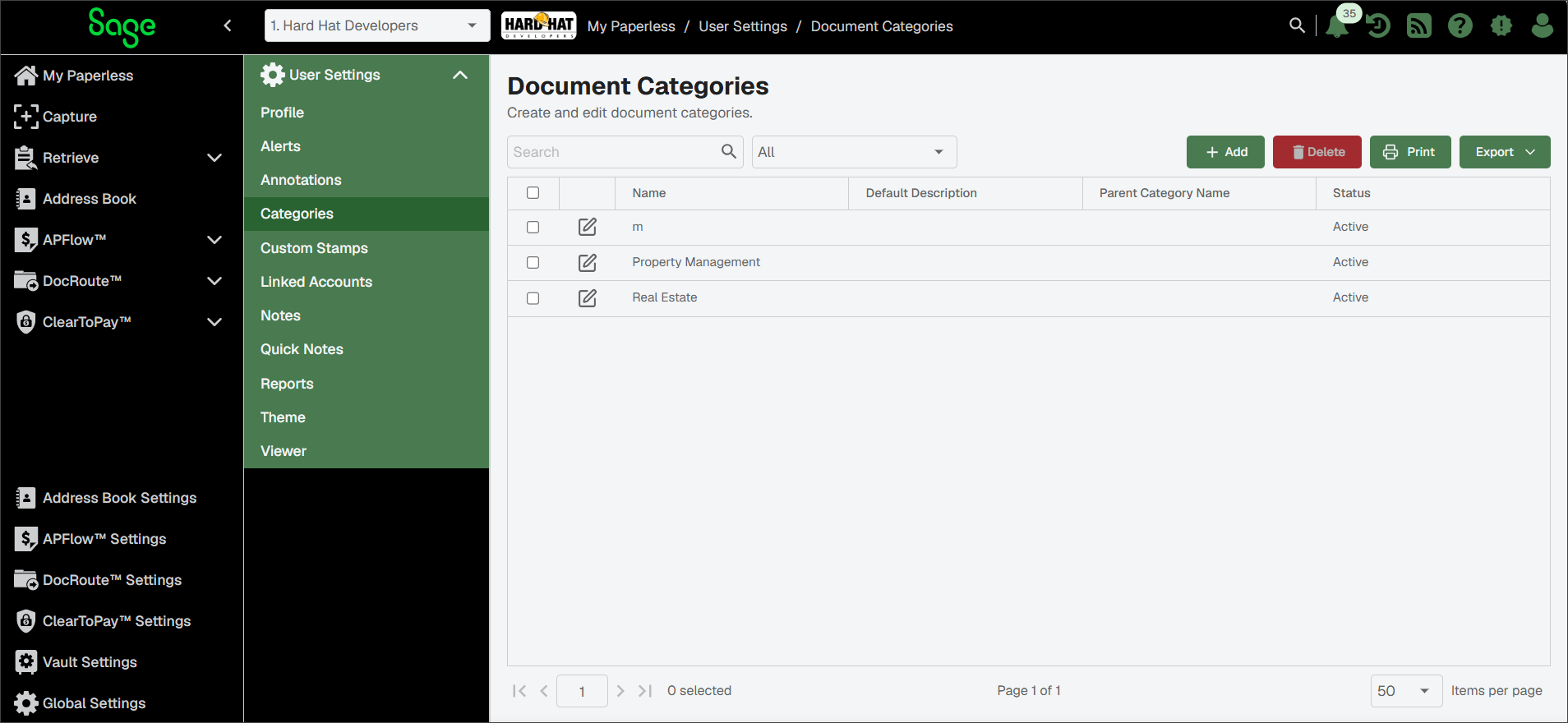
Task: Open Viewer settings
Action: pyautogui.click(x=367, y=451)
